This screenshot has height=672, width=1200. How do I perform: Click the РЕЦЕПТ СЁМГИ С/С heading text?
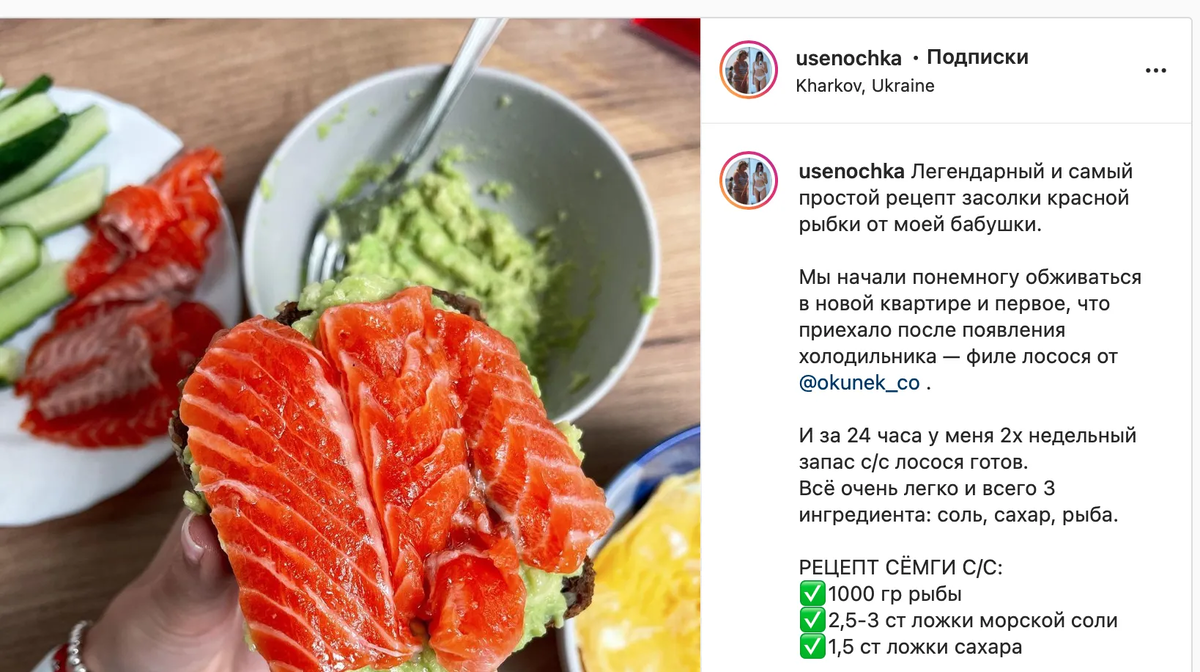pyautogui.click(x=901, y=568)
